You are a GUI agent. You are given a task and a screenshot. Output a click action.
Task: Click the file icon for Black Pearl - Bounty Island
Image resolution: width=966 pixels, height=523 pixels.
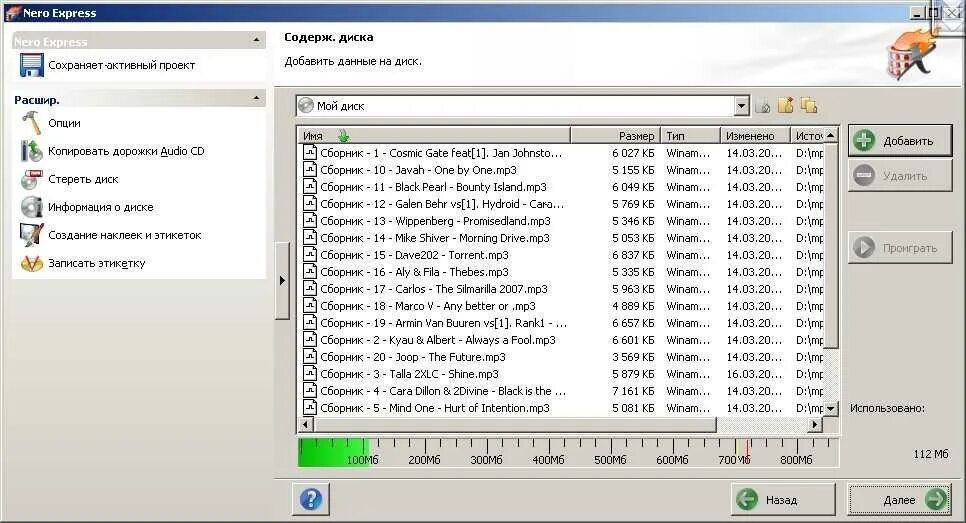(309, 187)
